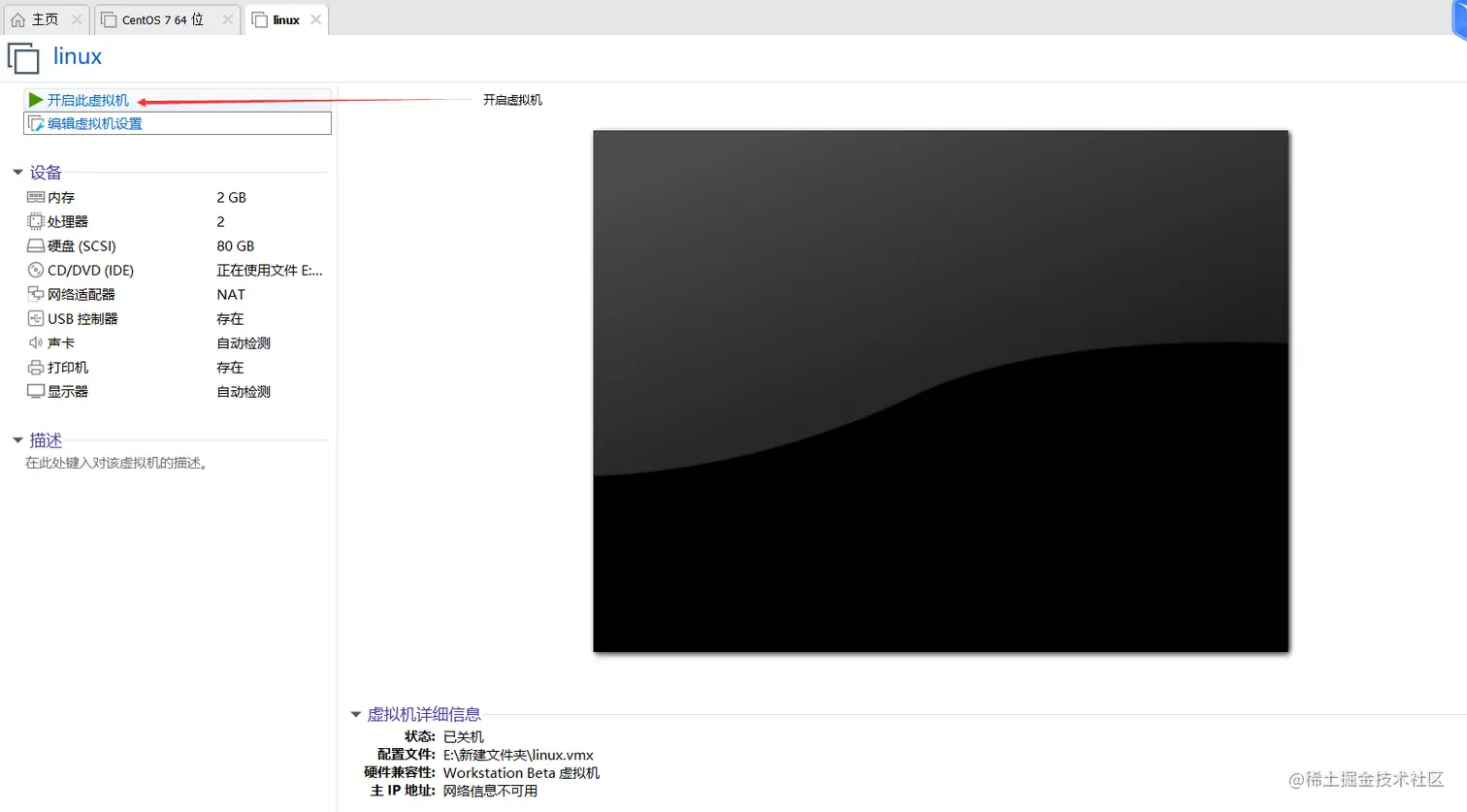This screenshot has width=1467, height=812.
Task: Select the USB 控制器 controller icon
Action: coord(36,318)
